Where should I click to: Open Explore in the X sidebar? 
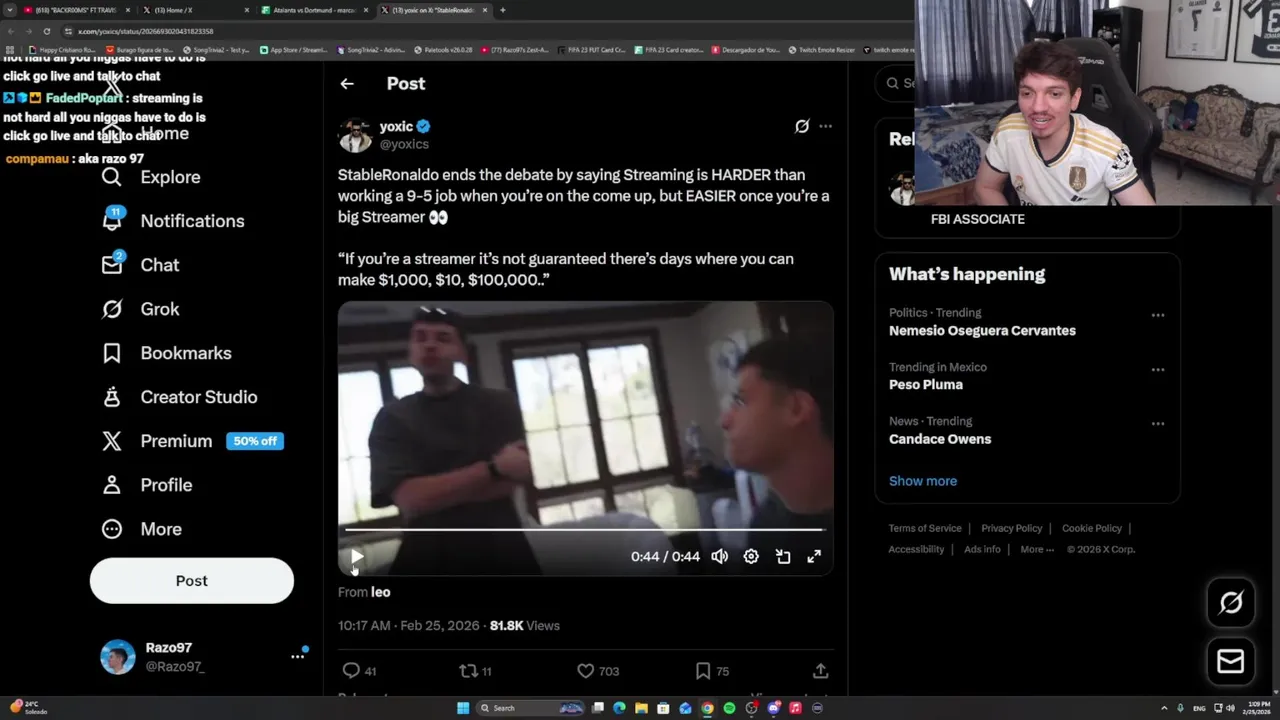coord(151,177)
